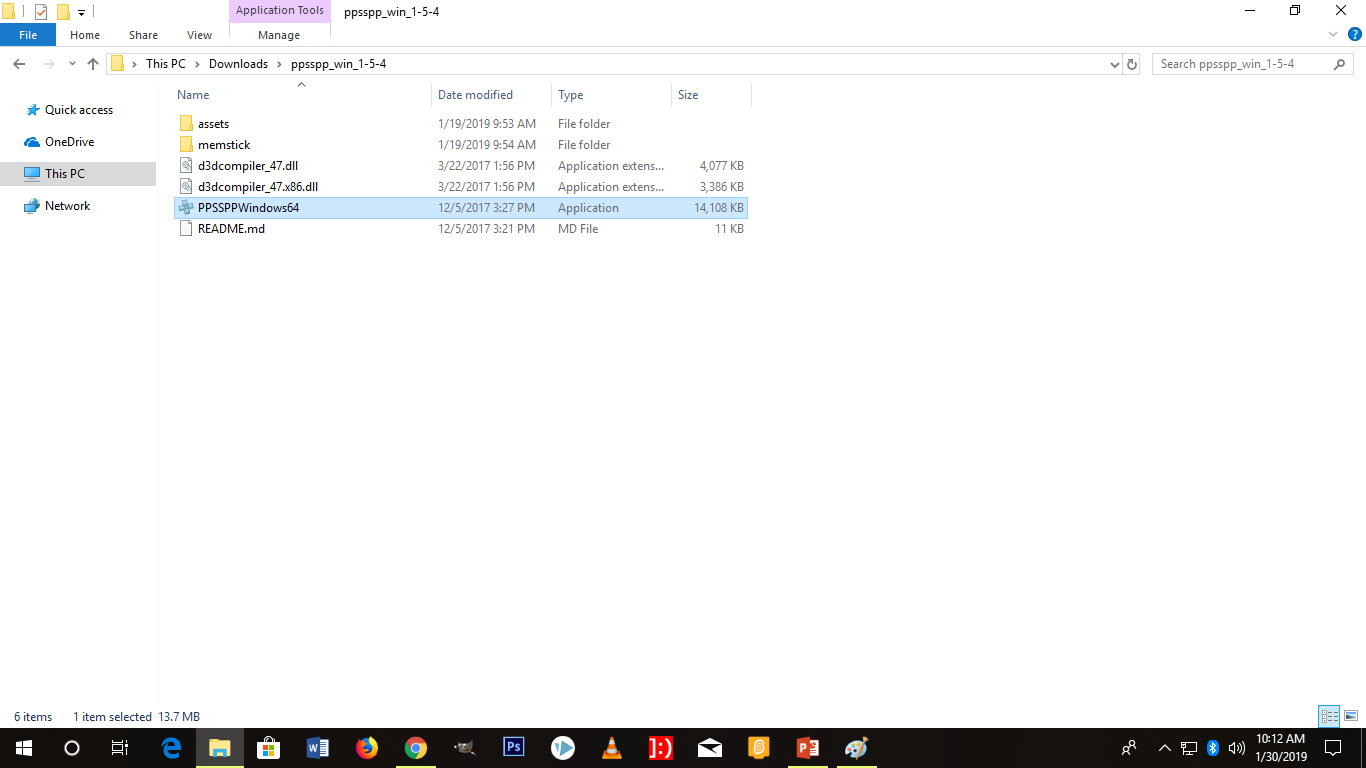The height and width of the screenshot is (768, 1366).
Task: Click the taskbar clock and date
Action: (1281, 748)
